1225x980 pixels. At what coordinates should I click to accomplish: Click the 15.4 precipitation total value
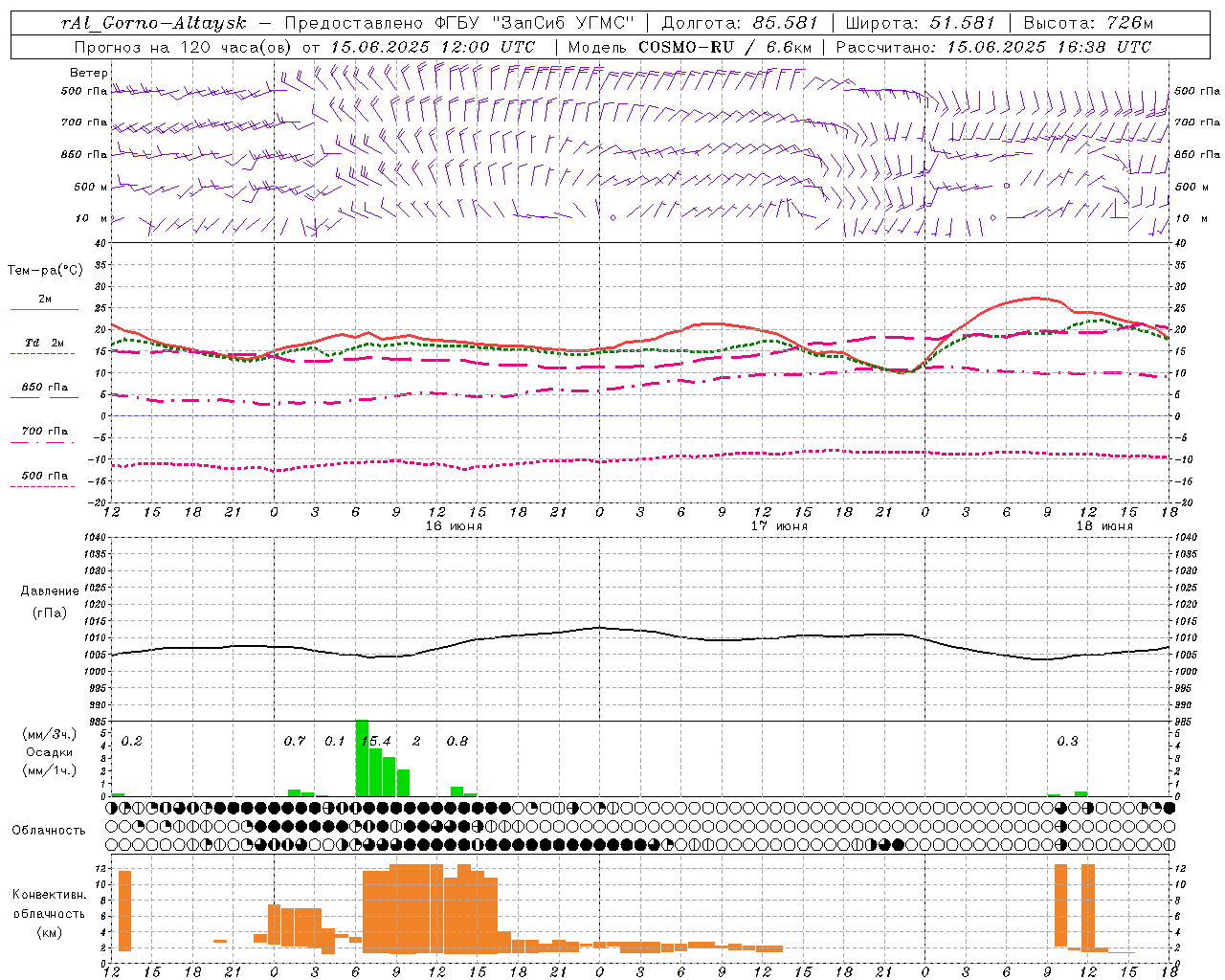click(377, 742)
